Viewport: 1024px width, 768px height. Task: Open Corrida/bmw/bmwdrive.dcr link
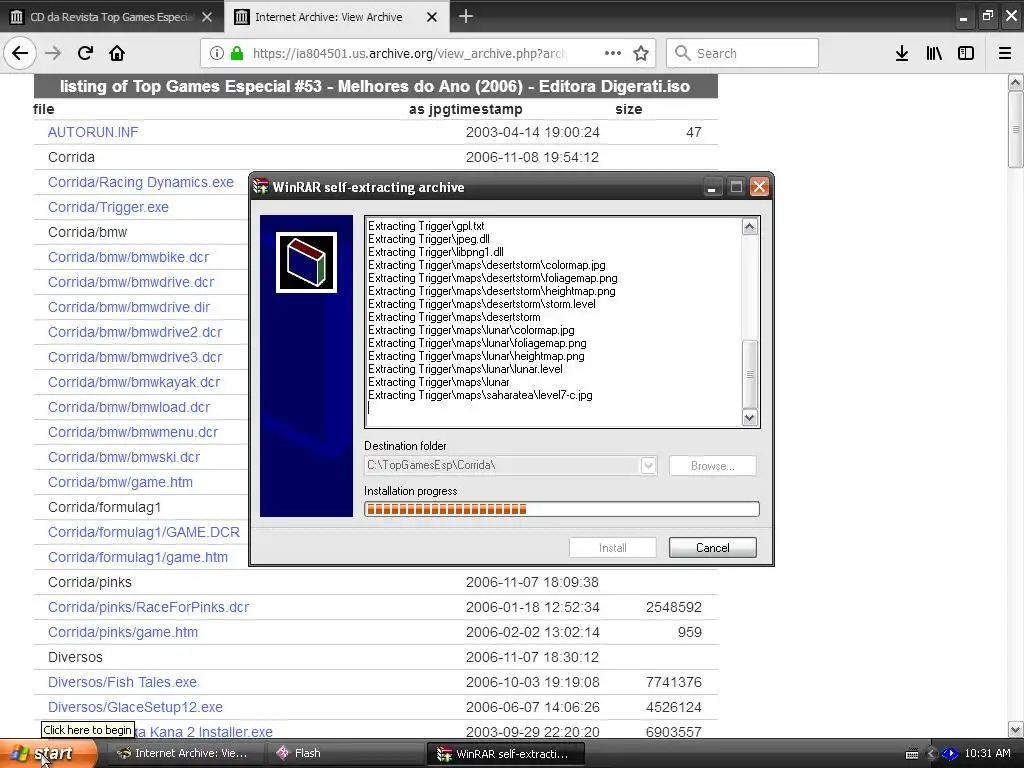[x=131, y=282]
